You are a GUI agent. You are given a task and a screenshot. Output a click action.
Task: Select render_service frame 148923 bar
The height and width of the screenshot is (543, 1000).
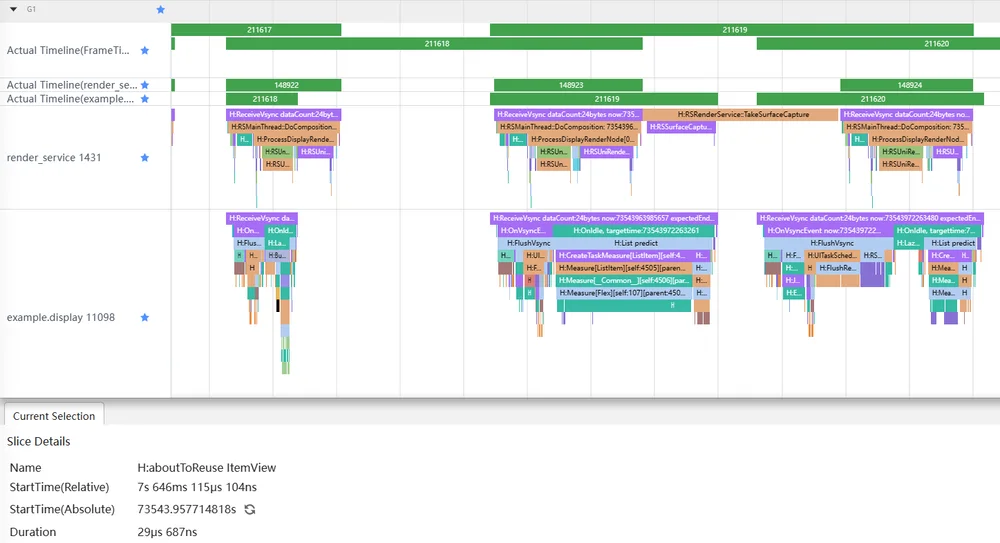click(x=568, y=85)
